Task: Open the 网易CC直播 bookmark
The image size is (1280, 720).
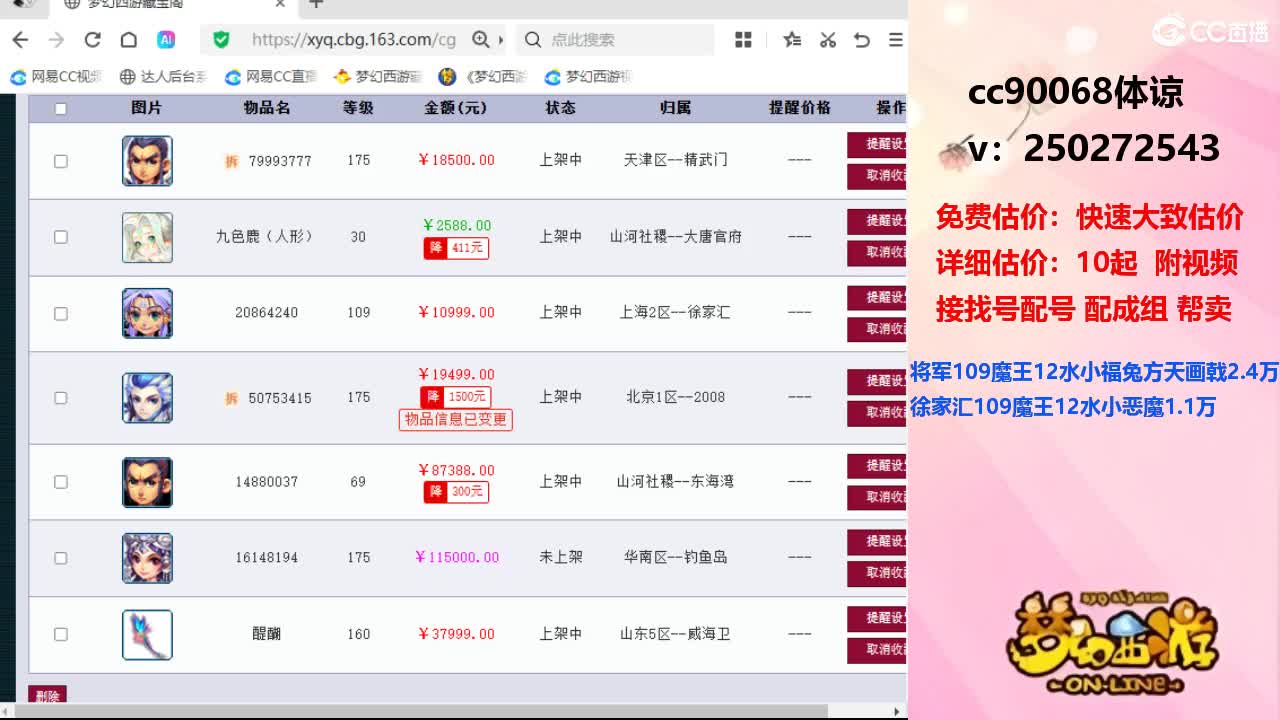Action: click(x=271, y=77)
